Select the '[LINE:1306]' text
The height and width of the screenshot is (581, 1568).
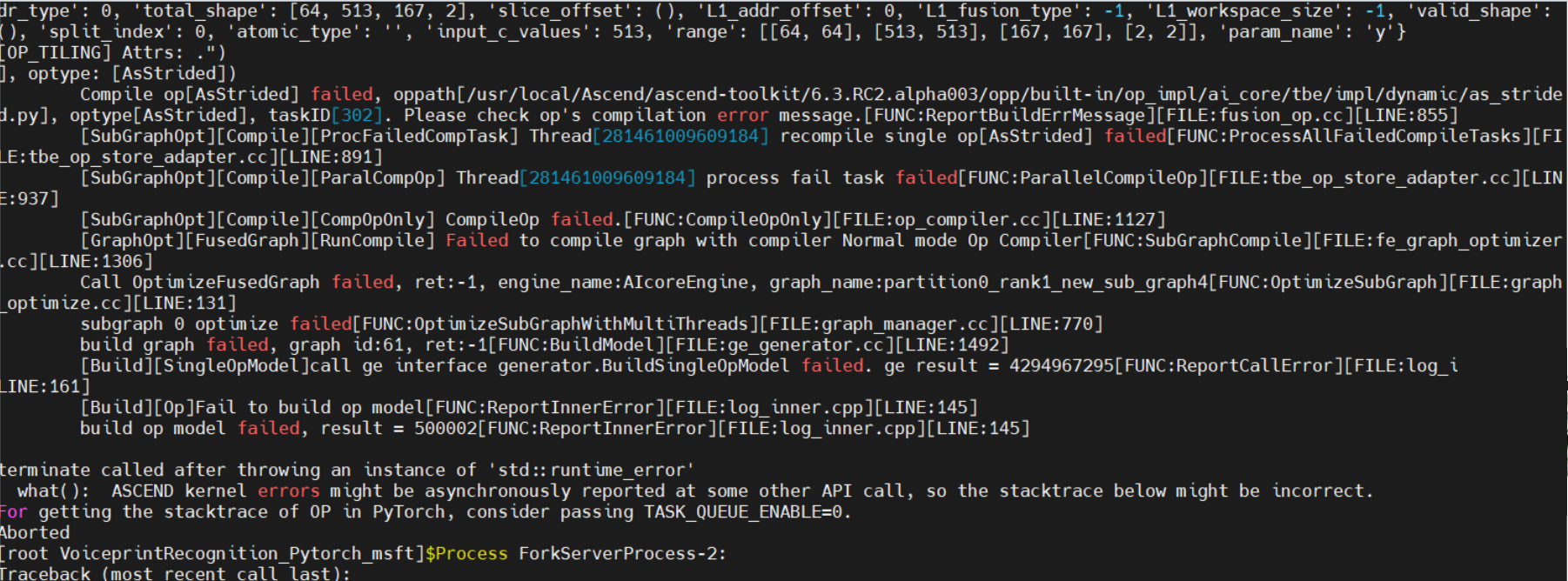(x=96, y=262)
